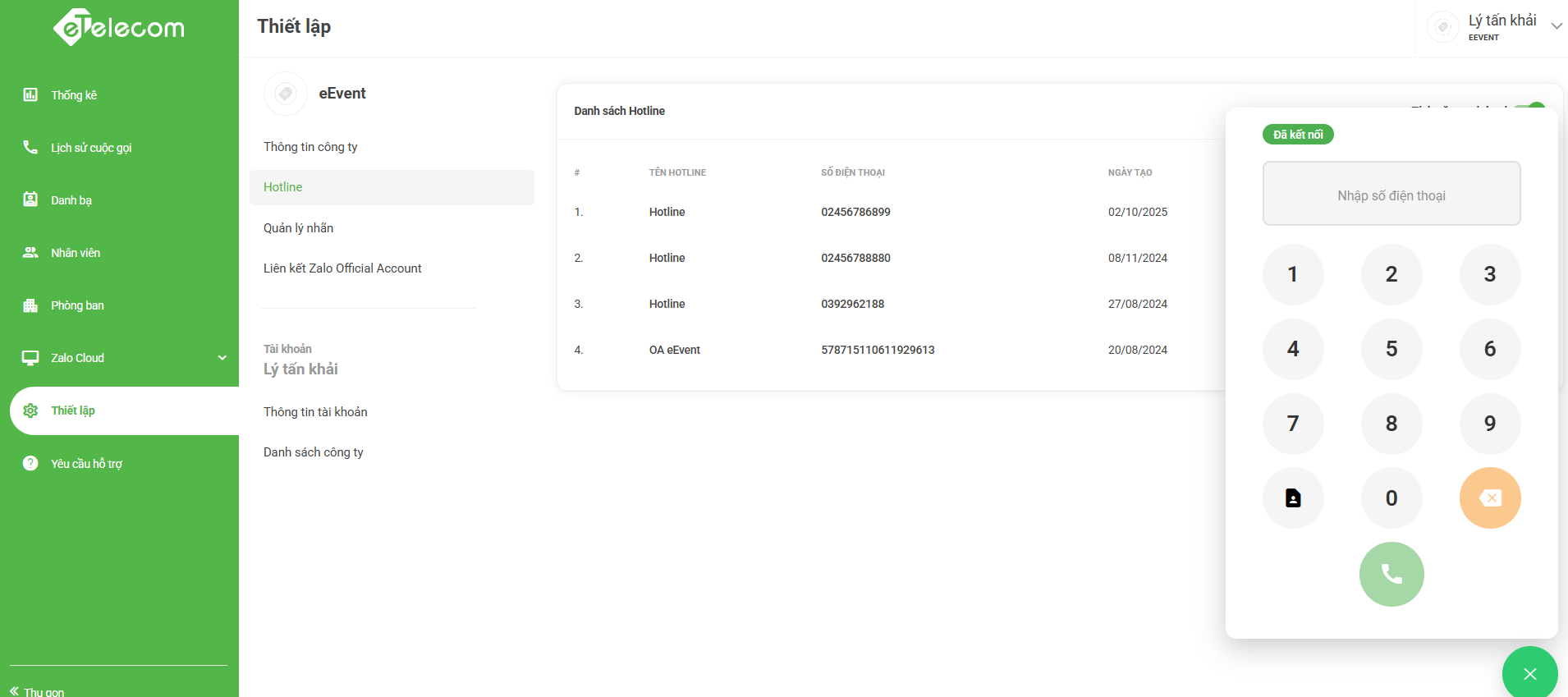
Task: Click the orange backspace delete key
Action: [1489, 498]
